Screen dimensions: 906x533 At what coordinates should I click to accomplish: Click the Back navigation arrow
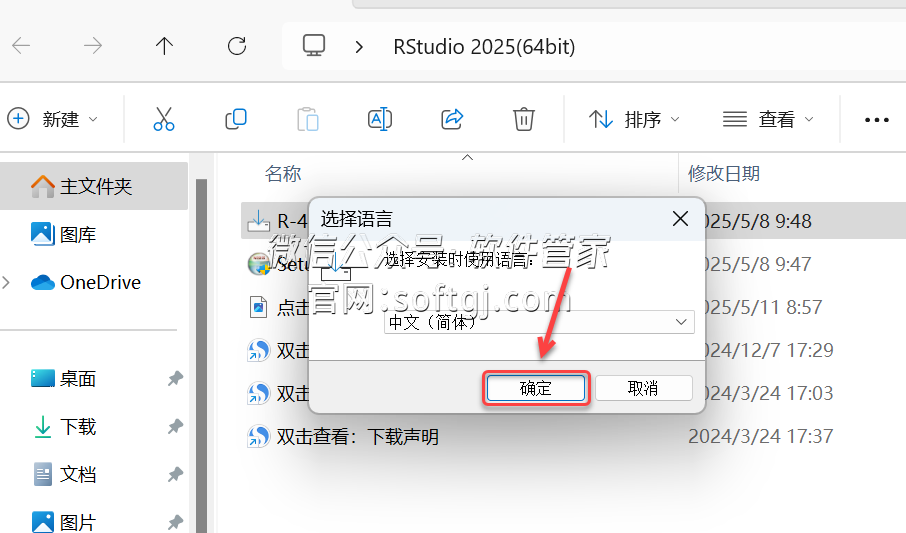(x=21, y=46)
